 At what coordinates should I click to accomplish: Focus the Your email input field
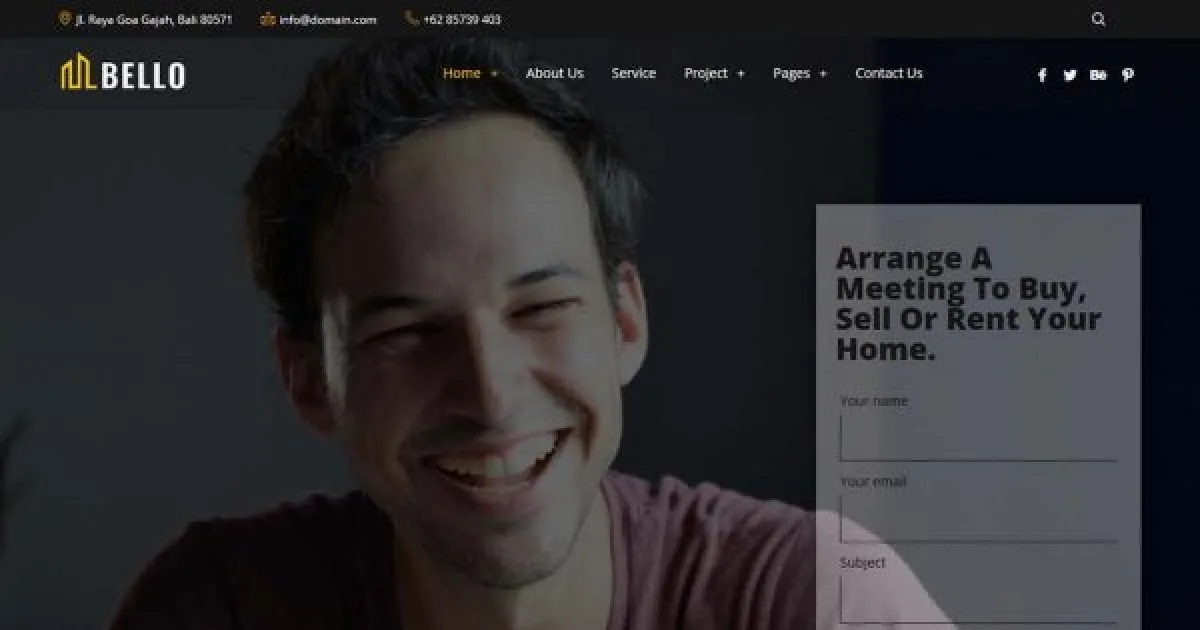[x=978, y=518]
